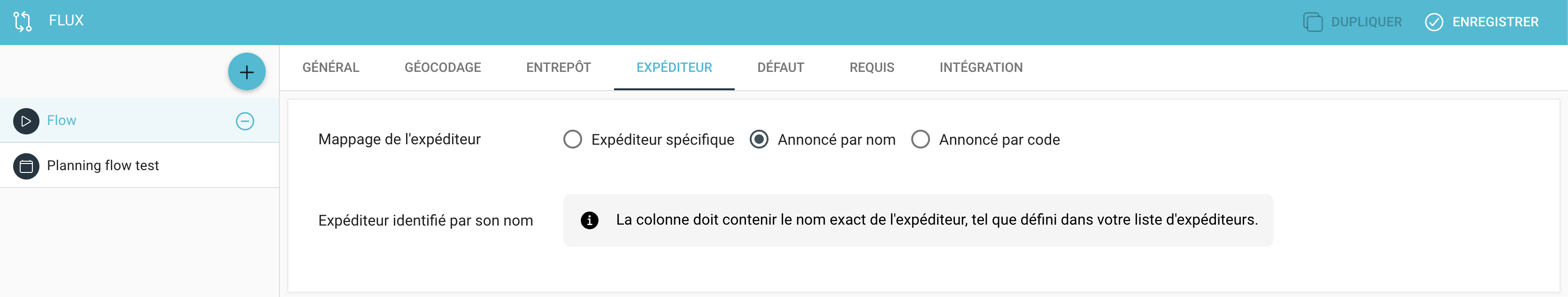The width and height of the screenshot is (1568, 297).
Task: Remove Flow using the minus circle icon
Action: tap(245, 121)
